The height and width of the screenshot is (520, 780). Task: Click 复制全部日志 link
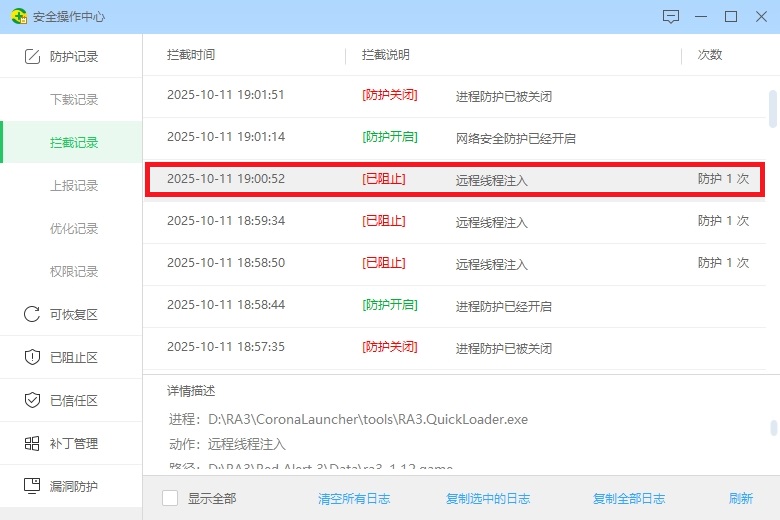coord(628,499)
